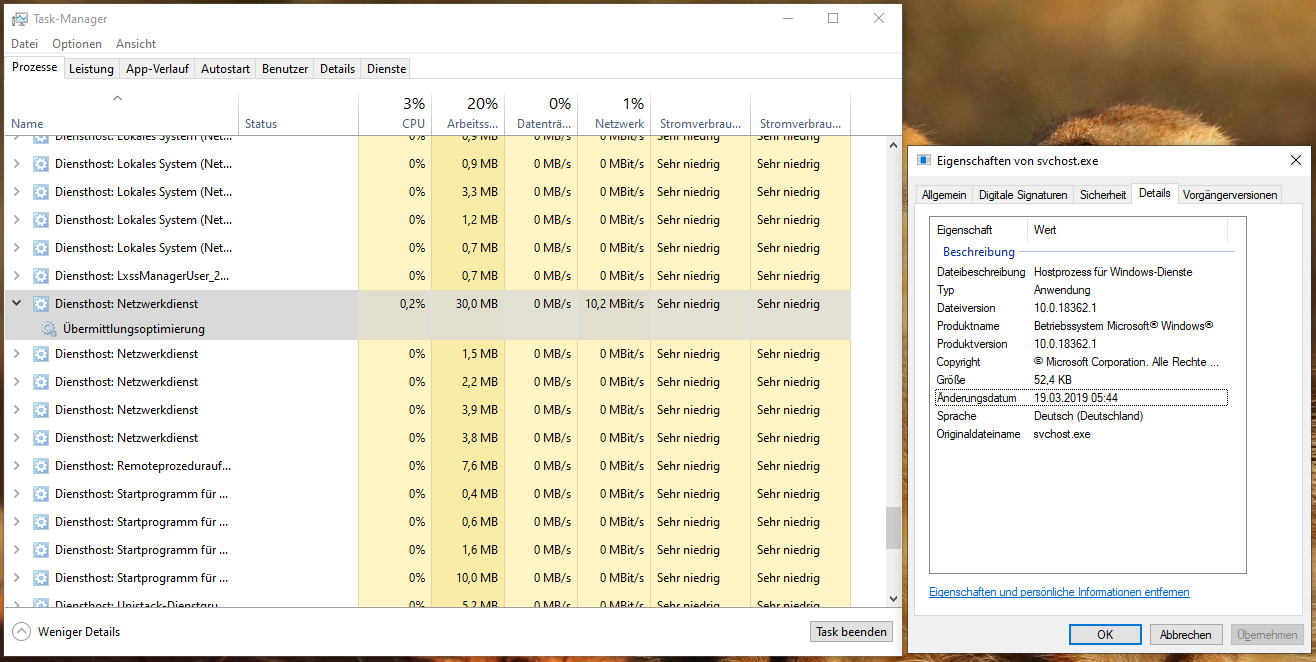Click the Task-Manager vertical scrollbar thumb

(893, 528)
